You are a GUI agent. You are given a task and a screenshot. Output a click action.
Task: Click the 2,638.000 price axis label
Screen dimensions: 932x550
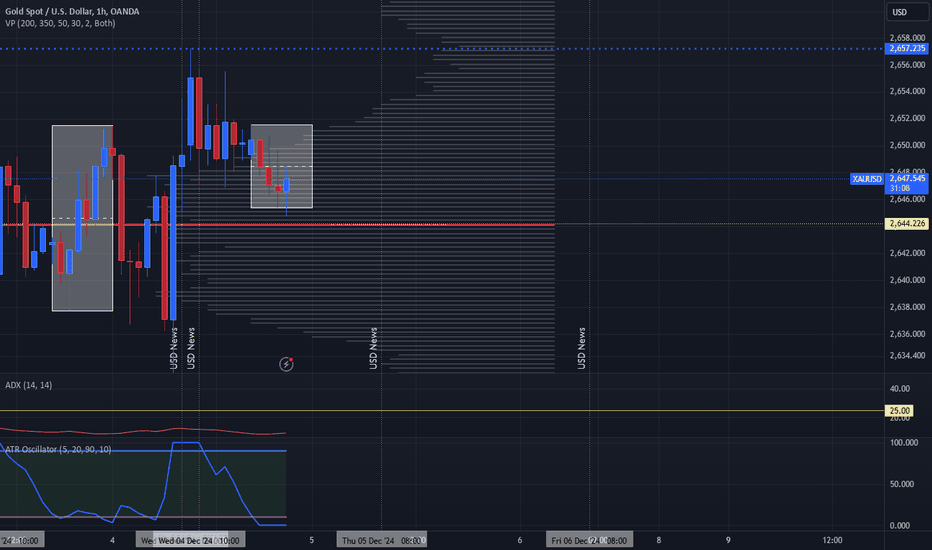point(907,307)
